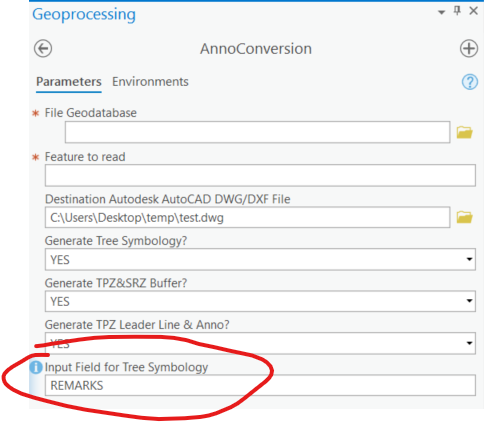Toggle auto-hide pin on Geoprocessing pane

coord(457,11)
